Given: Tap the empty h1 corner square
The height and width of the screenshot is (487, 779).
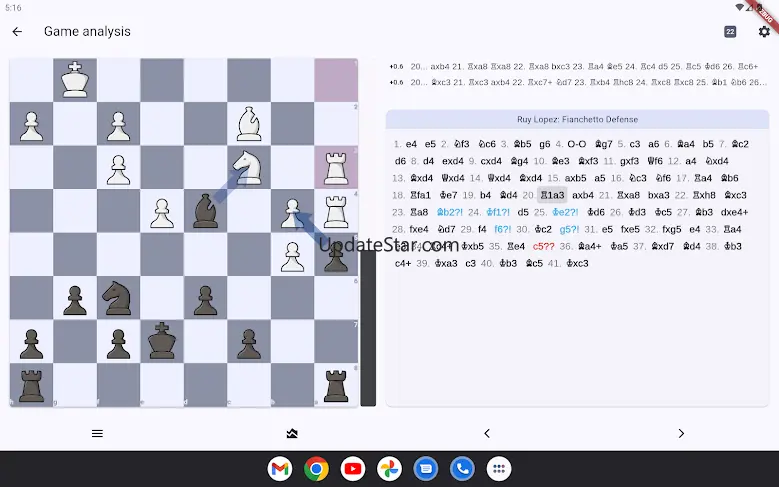Looking at the screenshot, I should 31,80.
